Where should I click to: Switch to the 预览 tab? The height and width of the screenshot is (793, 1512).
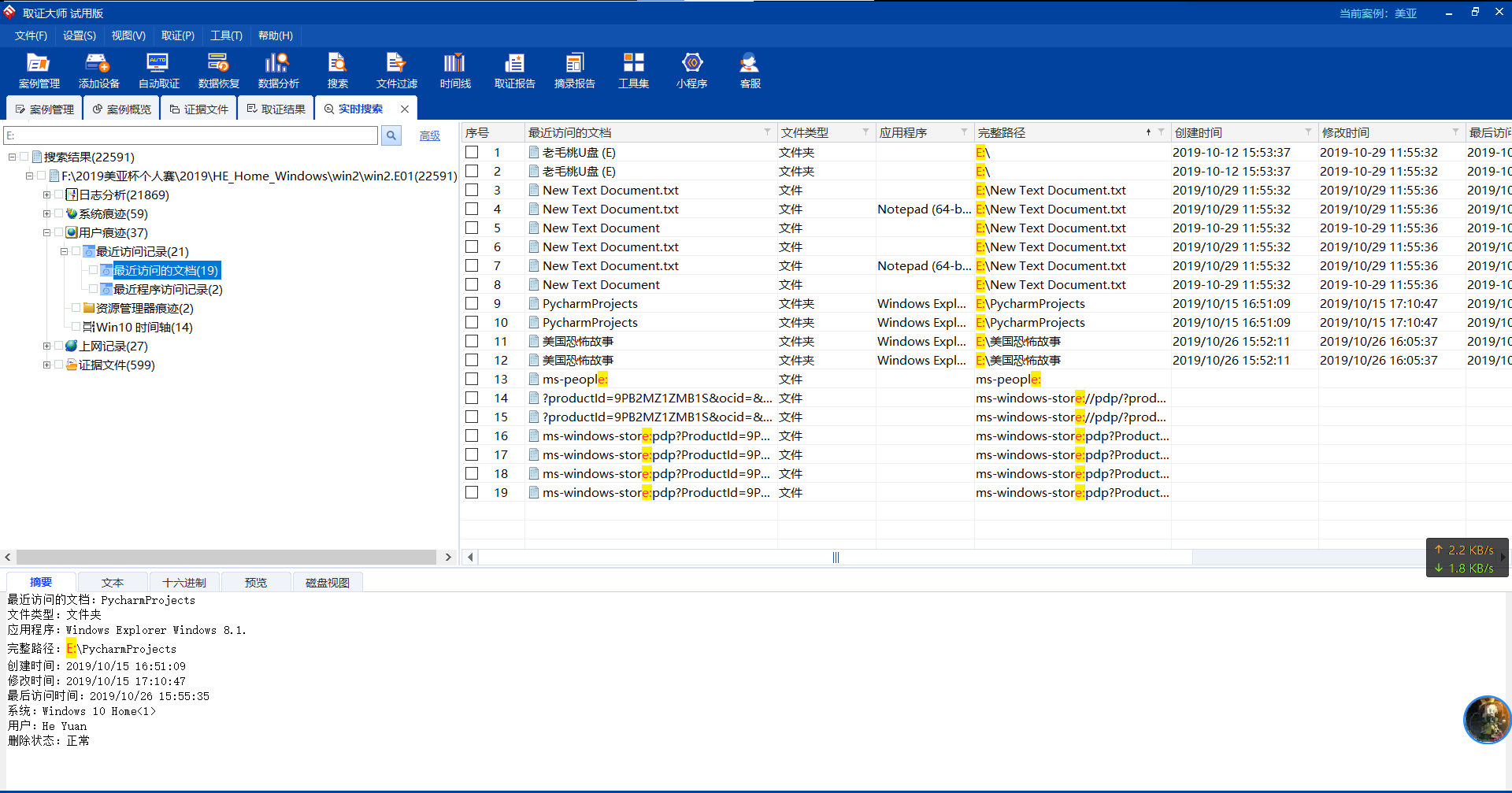[255, 583]
